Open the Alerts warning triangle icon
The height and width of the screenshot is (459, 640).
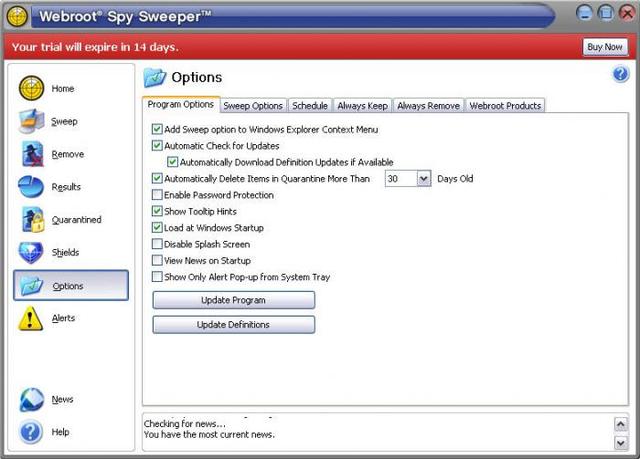click(31, 318)
